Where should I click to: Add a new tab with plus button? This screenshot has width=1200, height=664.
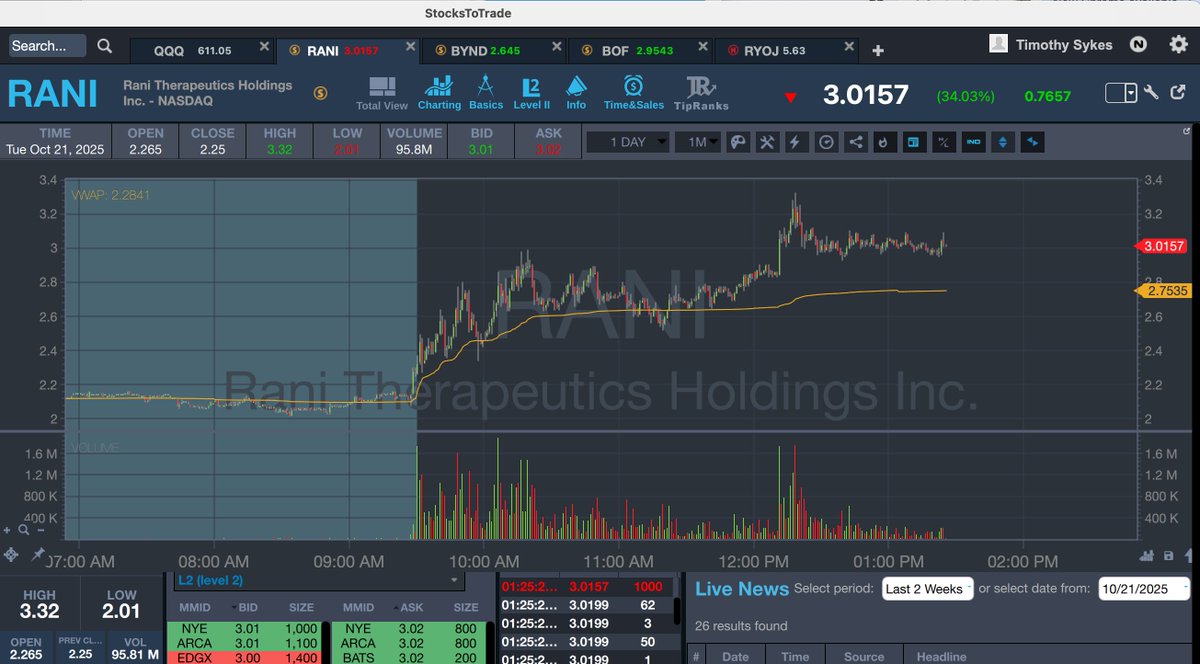coord(877,50)
